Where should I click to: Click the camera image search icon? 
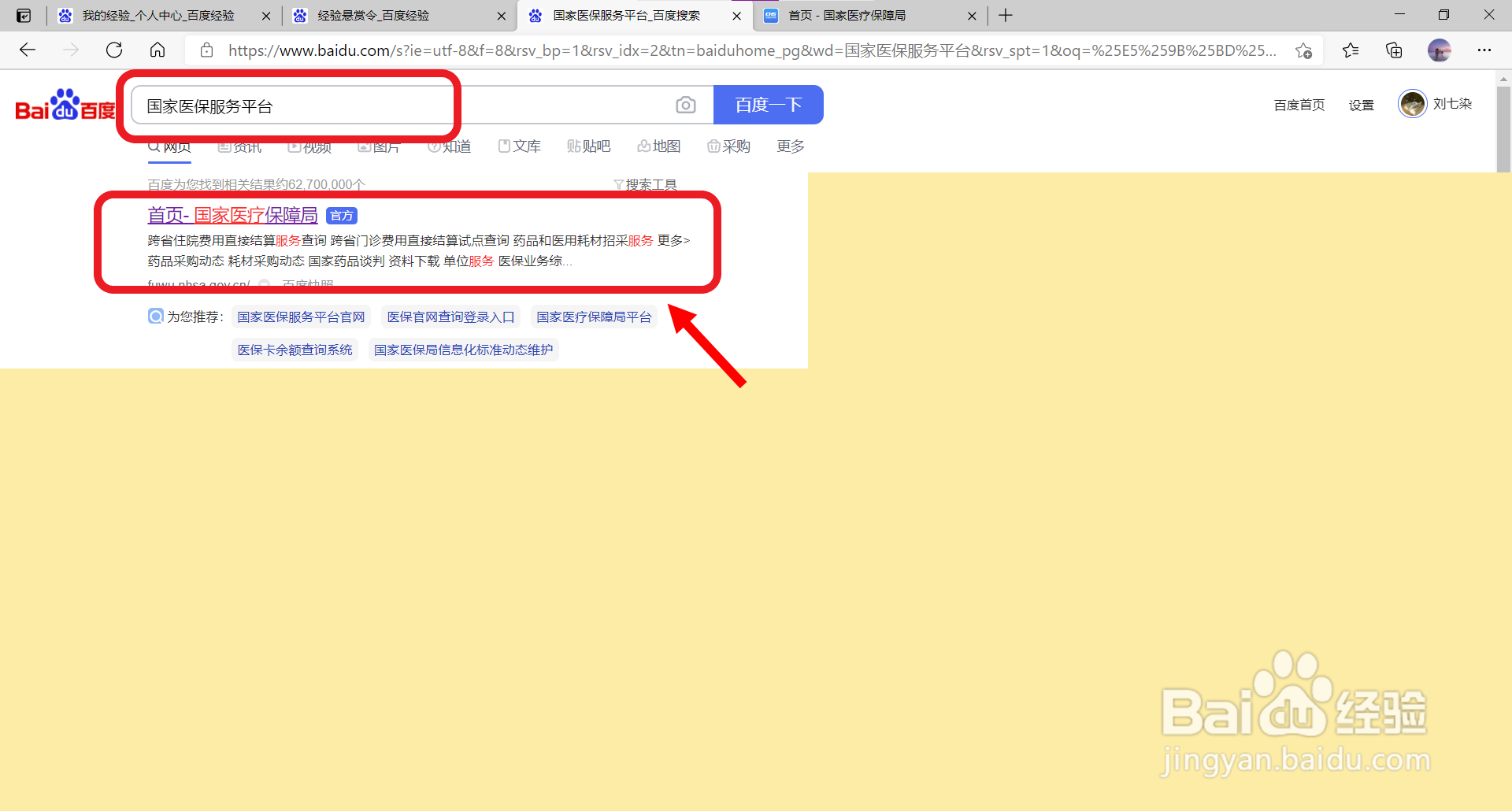click(x=686, y=105)
